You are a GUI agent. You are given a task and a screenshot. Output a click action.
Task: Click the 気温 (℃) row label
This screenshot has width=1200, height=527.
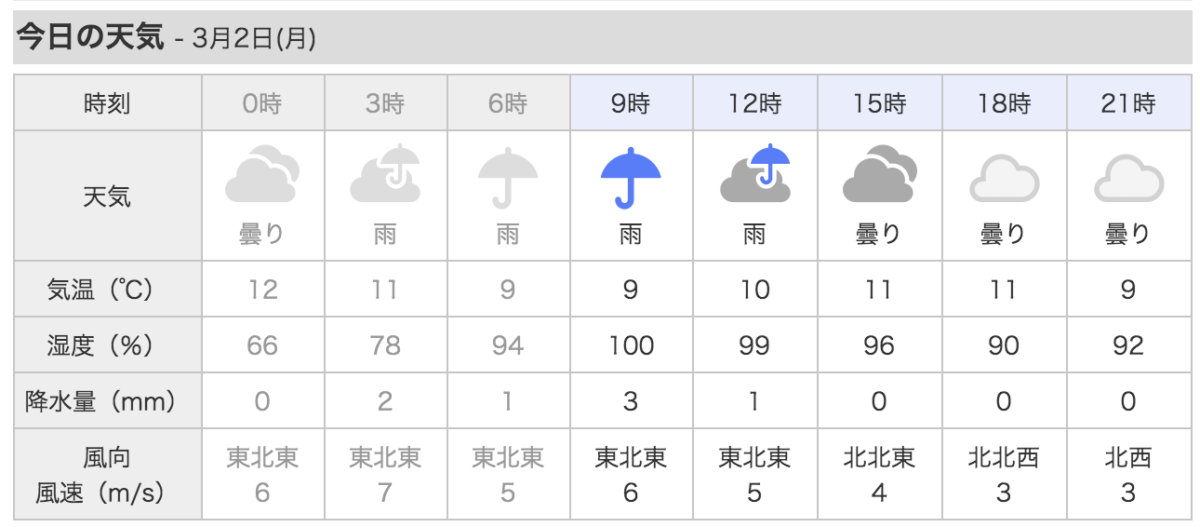pos(100,290)
